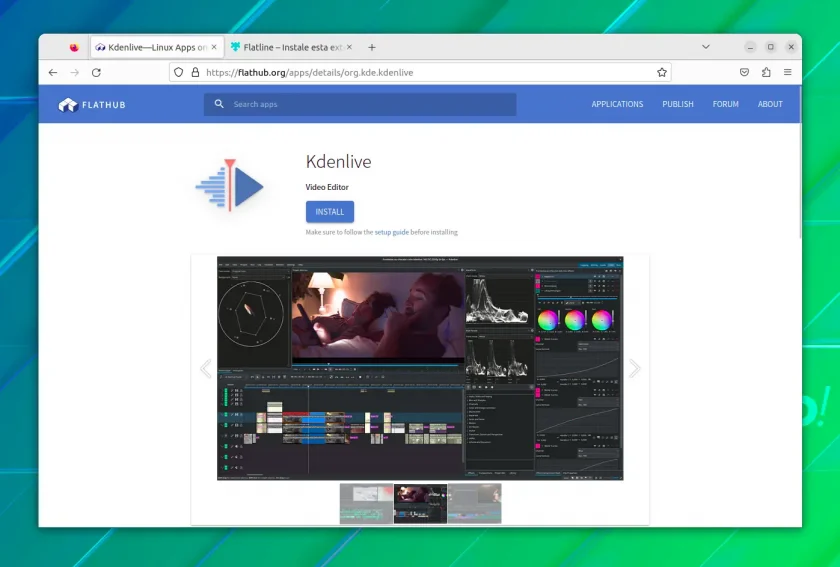Go back with the browser back arrow
This screenshot has height=567, width=840.
pyautogui.click(x=52, y=72)
